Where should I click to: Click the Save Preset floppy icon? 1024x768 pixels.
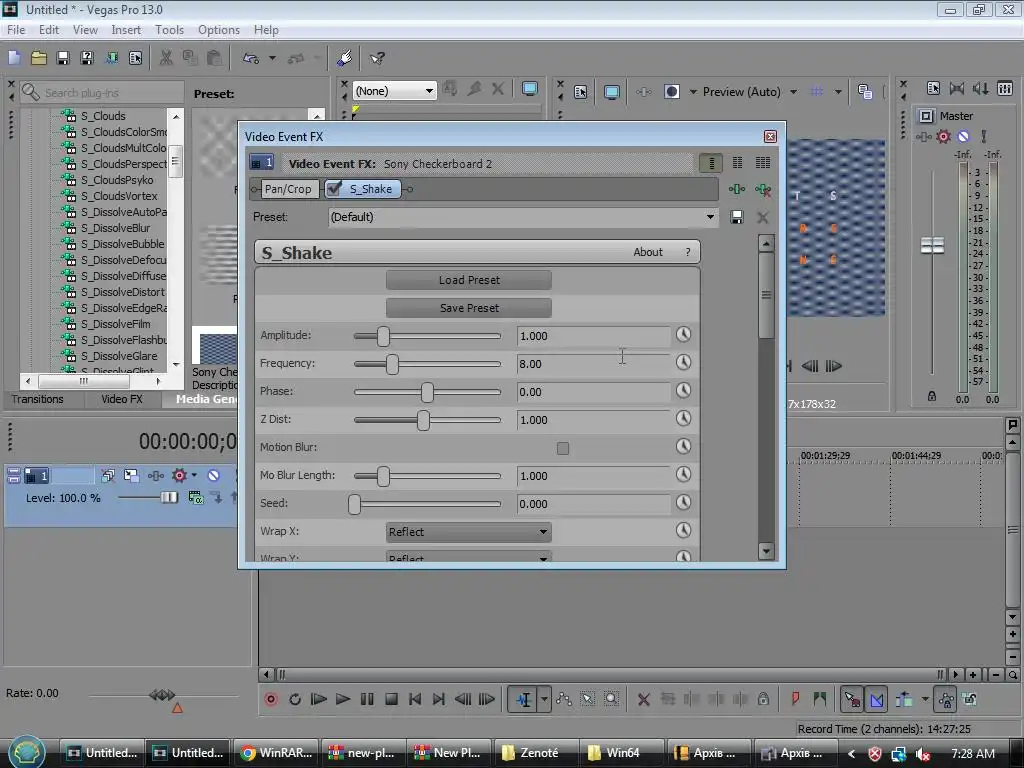(737, 217)
